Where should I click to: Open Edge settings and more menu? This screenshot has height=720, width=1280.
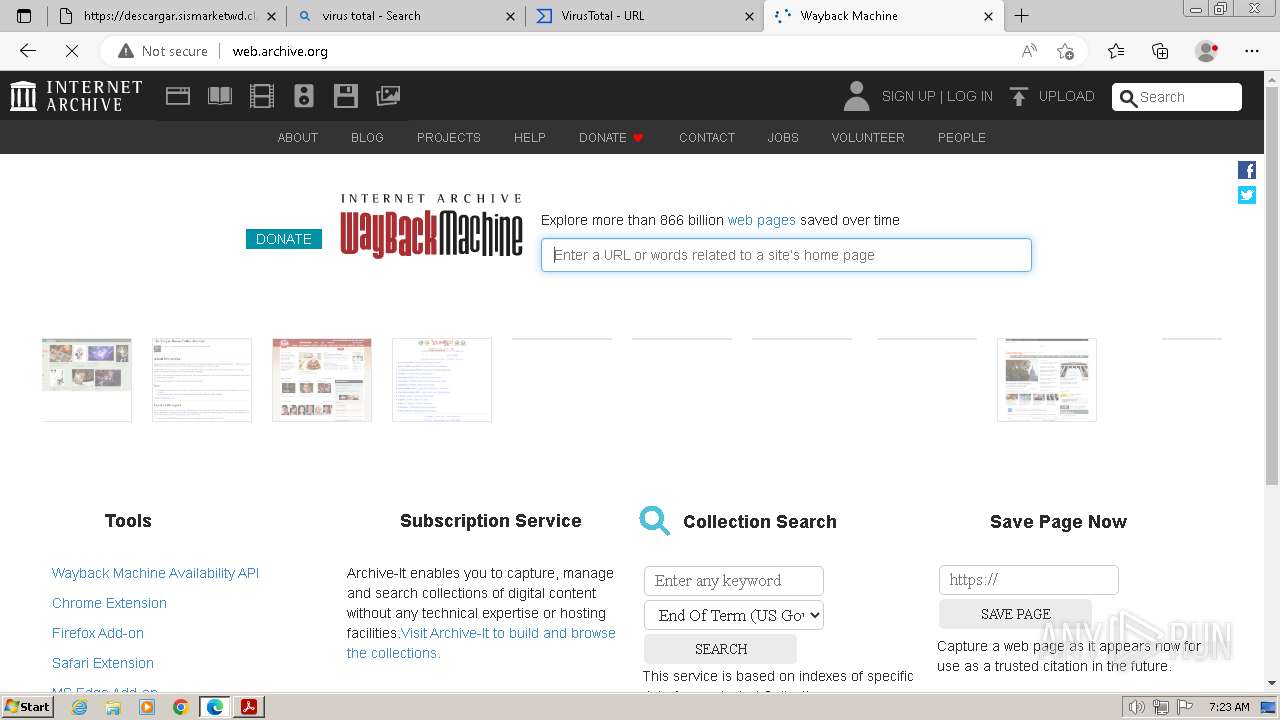click(x=1252, y=51)
